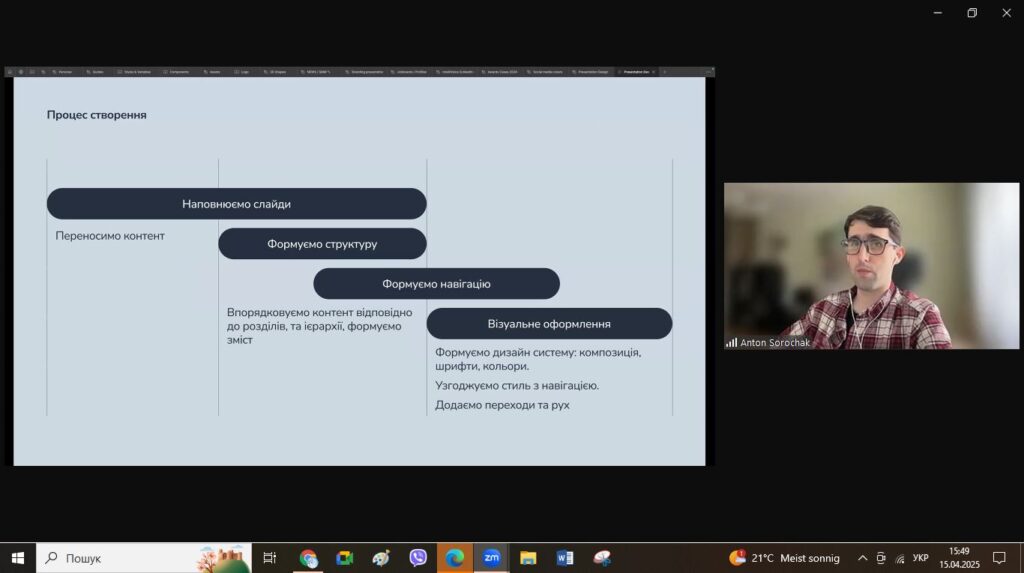Open Microsoft Word from the taskbar
1024x573 pixels.
565,558
